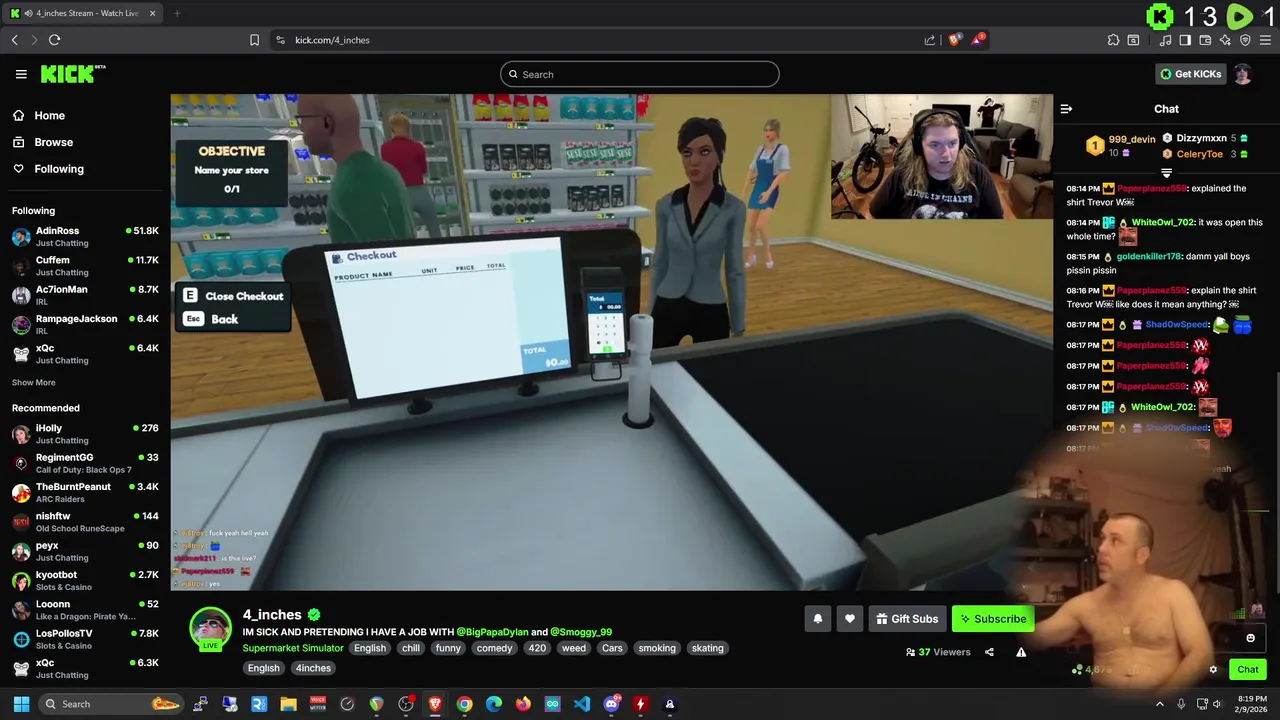Click the green Chat send button

(1248, 670)
